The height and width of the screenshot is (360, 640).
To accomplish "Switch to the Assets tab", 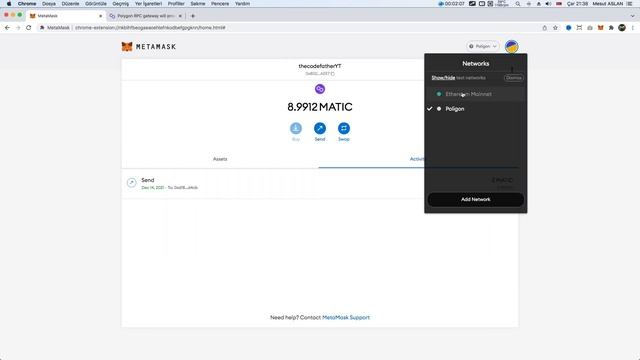I will pyautogui.click(x=220, y=159).
